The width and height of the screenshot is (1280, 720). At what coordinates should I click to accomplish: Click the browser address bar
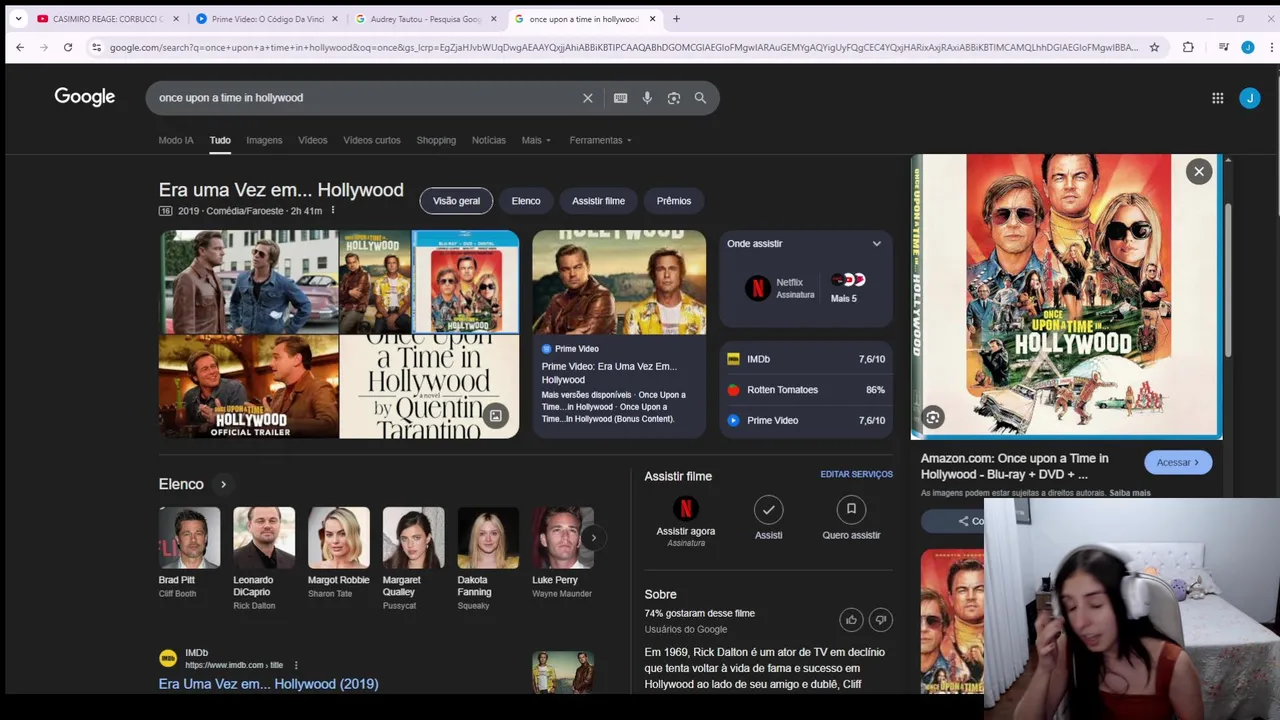pos(624,47)
